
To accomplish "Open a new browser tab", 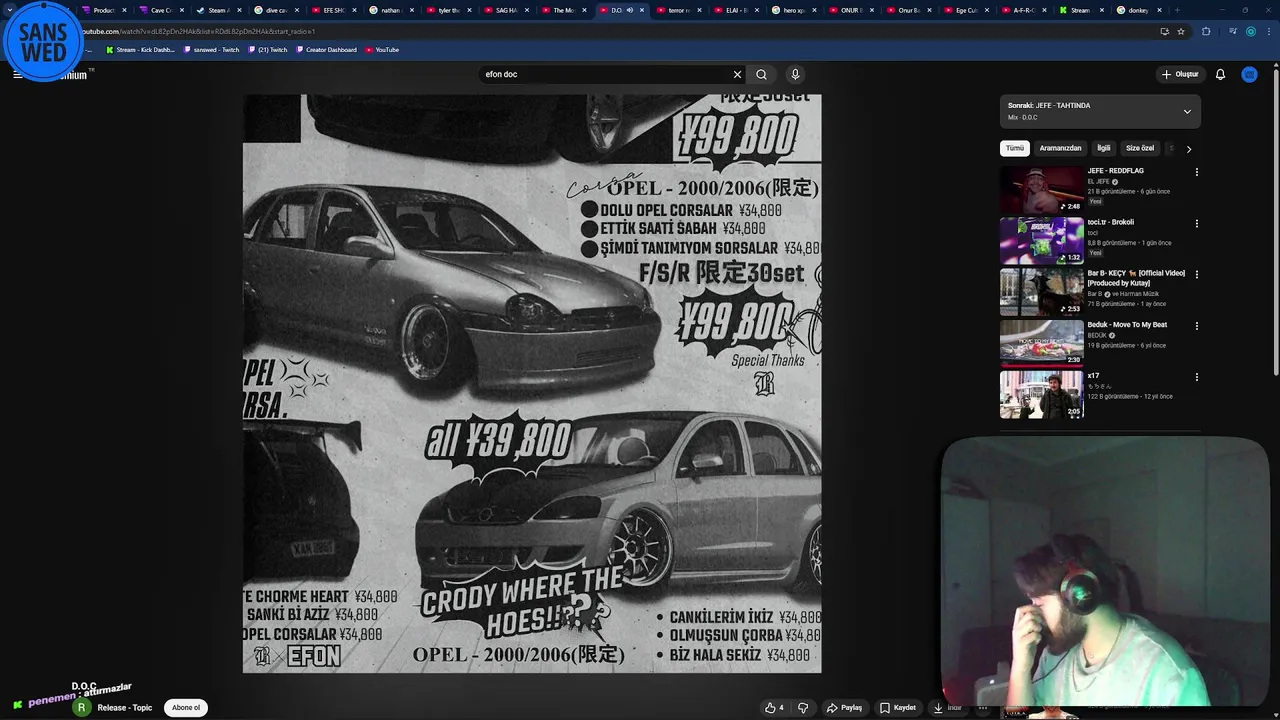I will [1177, 10].
